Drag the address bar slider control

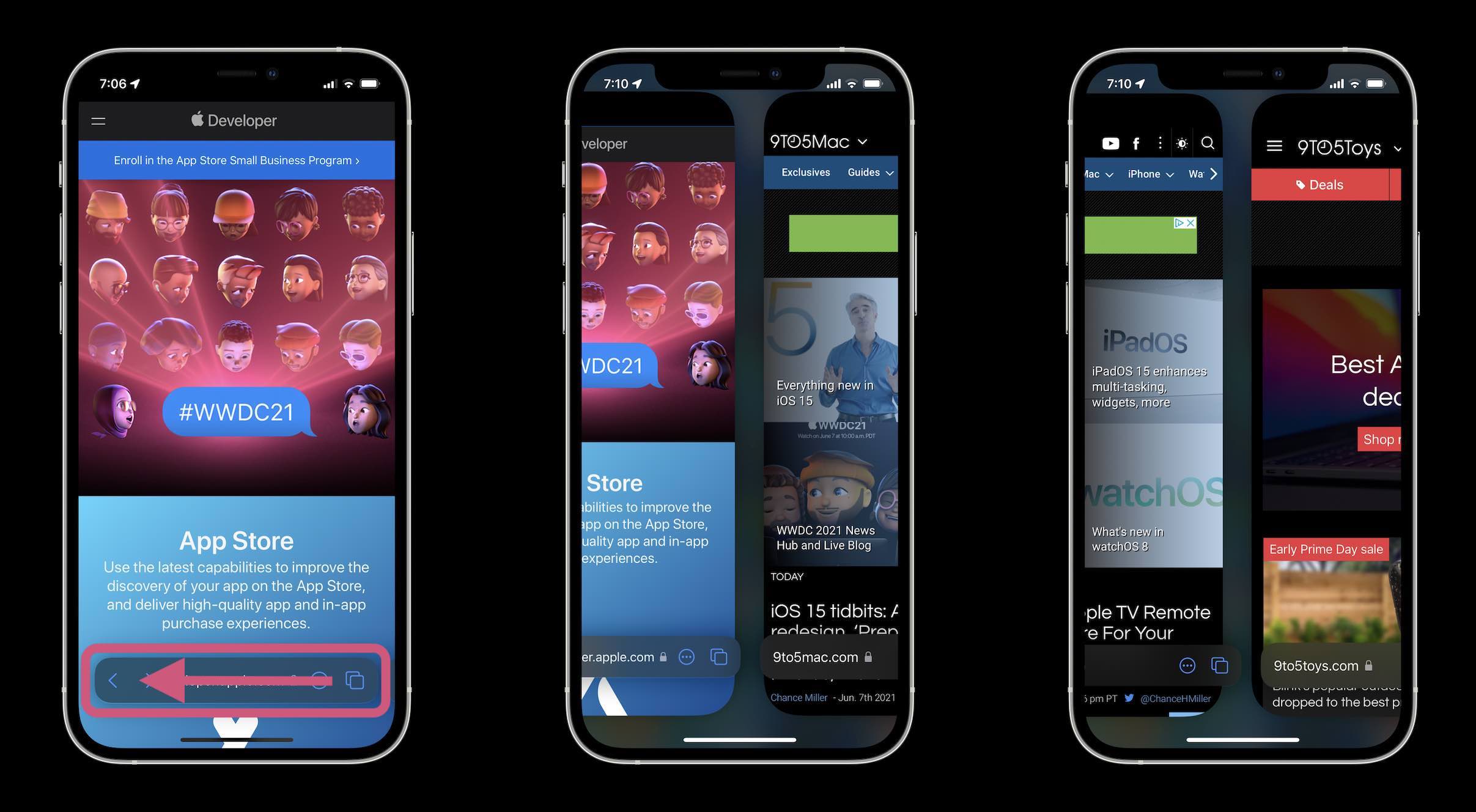click(x=234, y=679)
